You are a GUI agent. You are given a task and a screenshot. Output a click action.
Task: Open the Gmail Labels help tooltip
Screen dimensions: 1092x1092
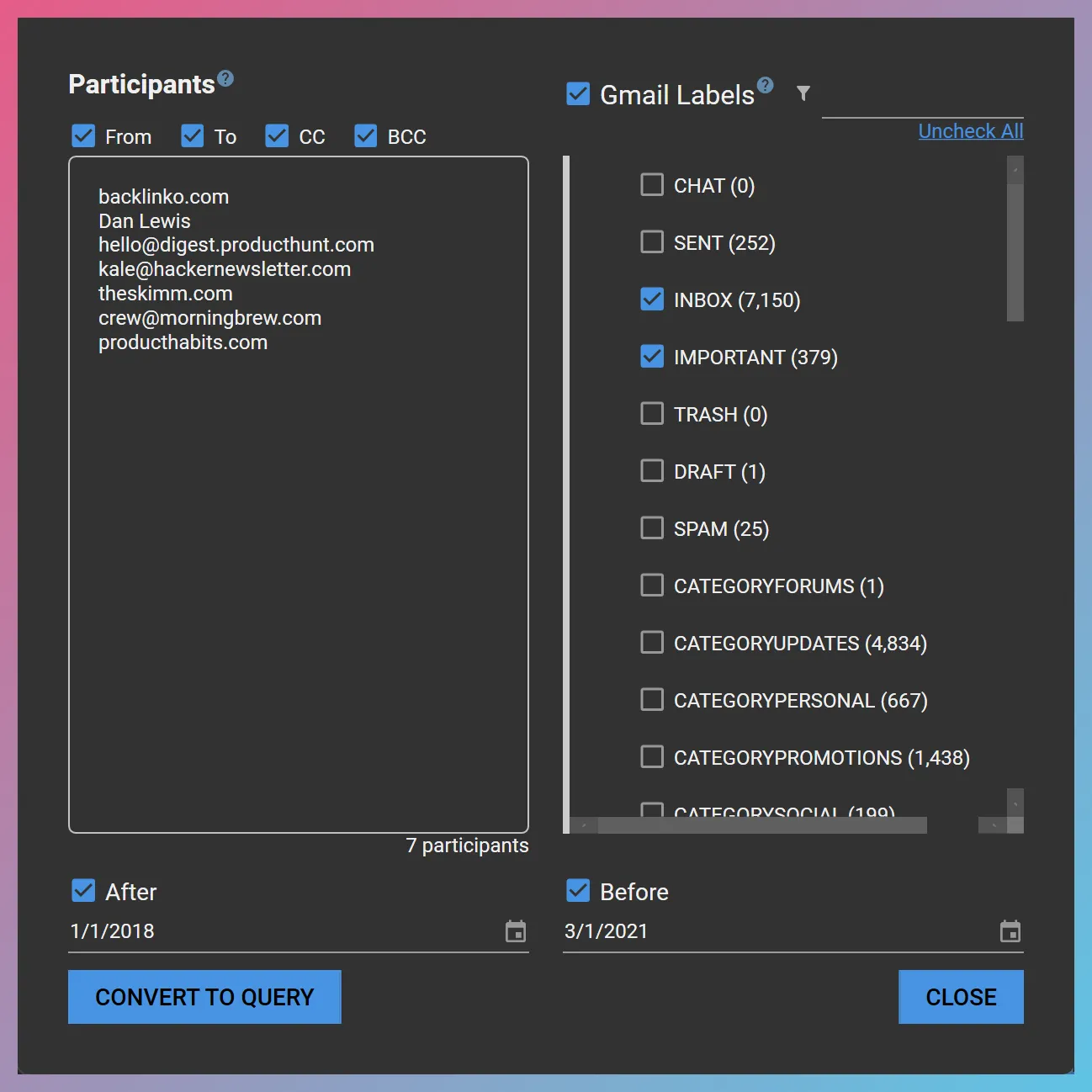pyautogui.click(x=764, y=84)
